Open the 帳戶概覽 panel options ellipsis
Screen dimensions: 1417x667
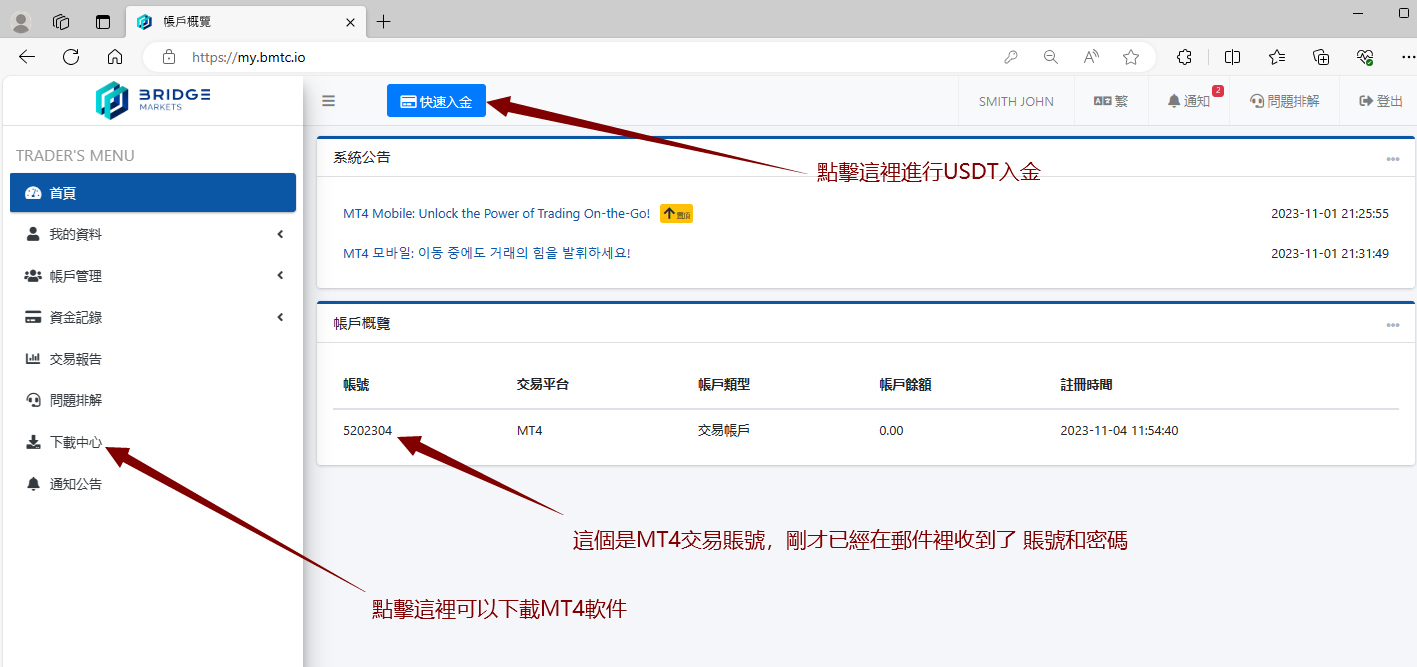tap(1392, 325)
